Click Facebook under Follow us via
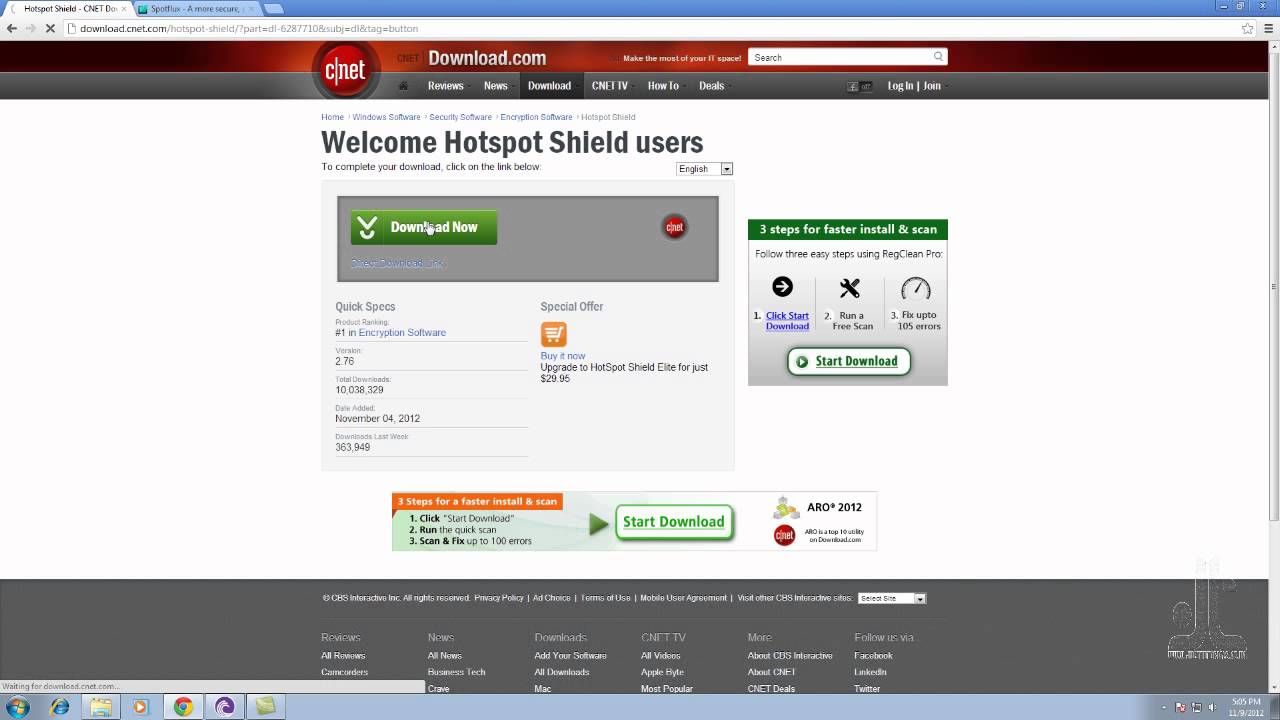1280x720 pixels. (x=873, y=656)
